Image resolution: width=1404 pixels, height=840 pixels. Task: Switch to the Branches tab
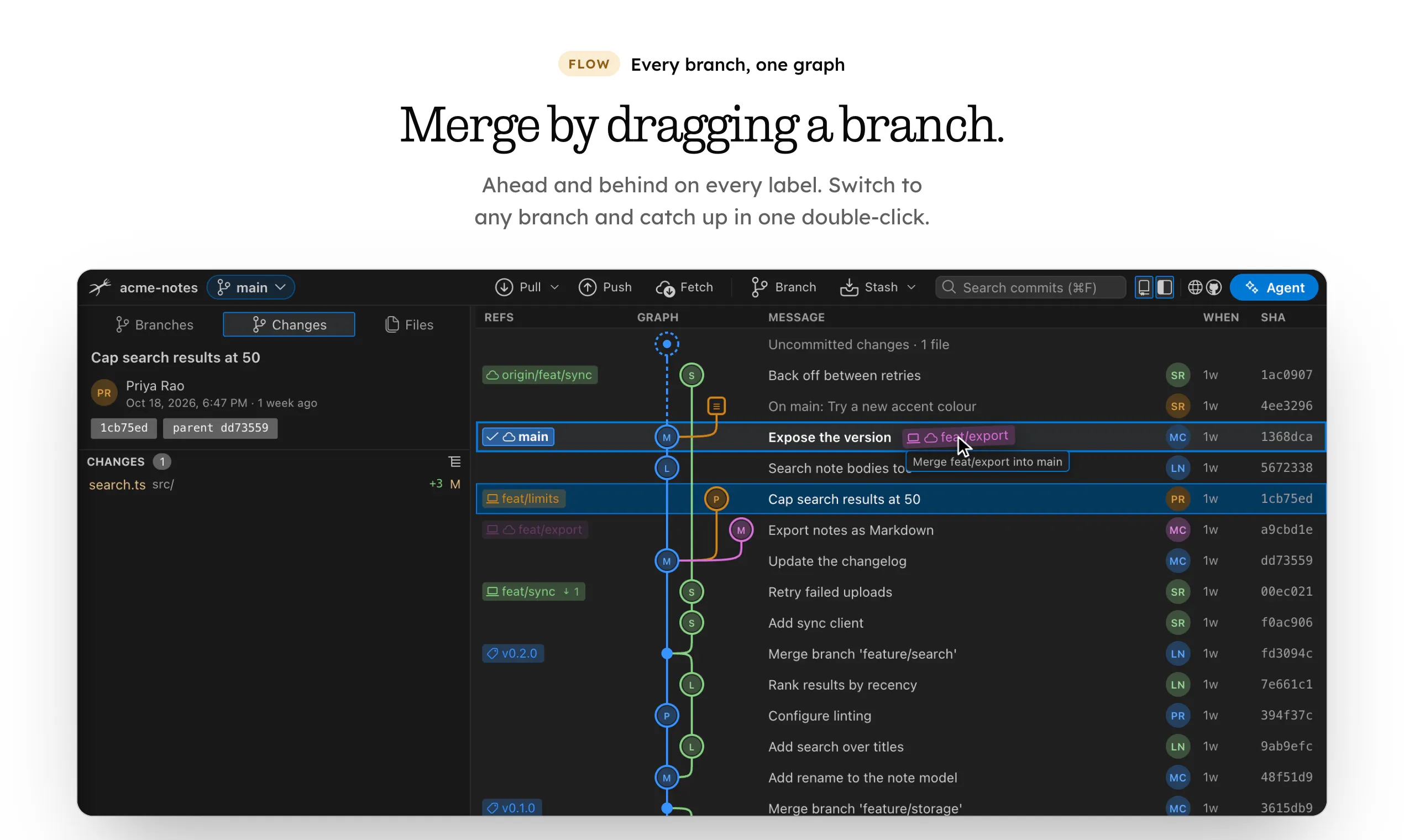click(x=155, y=324)
